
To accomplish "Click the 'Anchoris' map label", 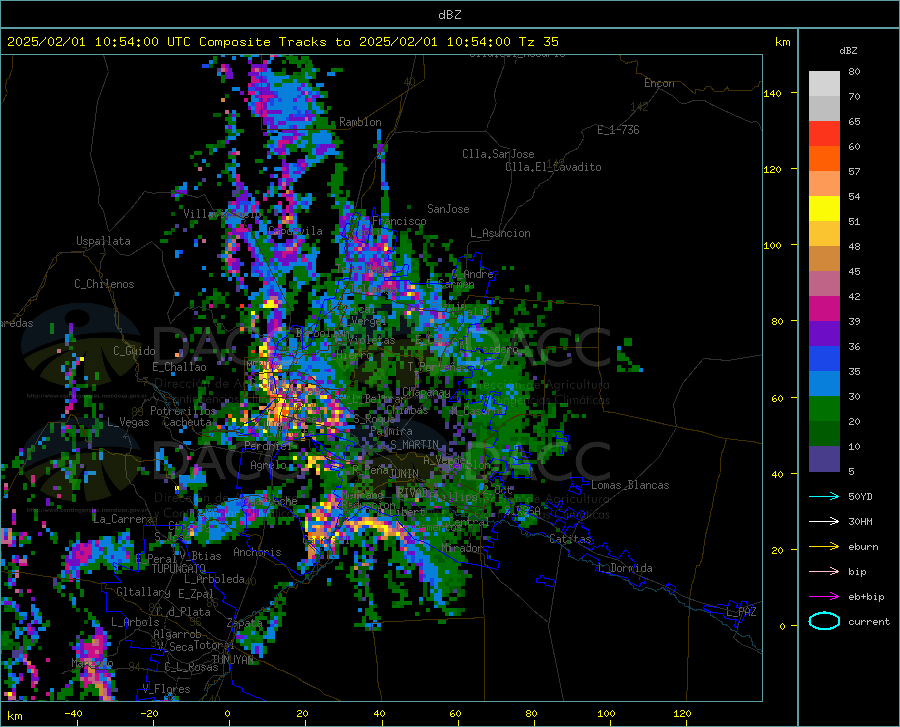I will [x=257, y=552].
